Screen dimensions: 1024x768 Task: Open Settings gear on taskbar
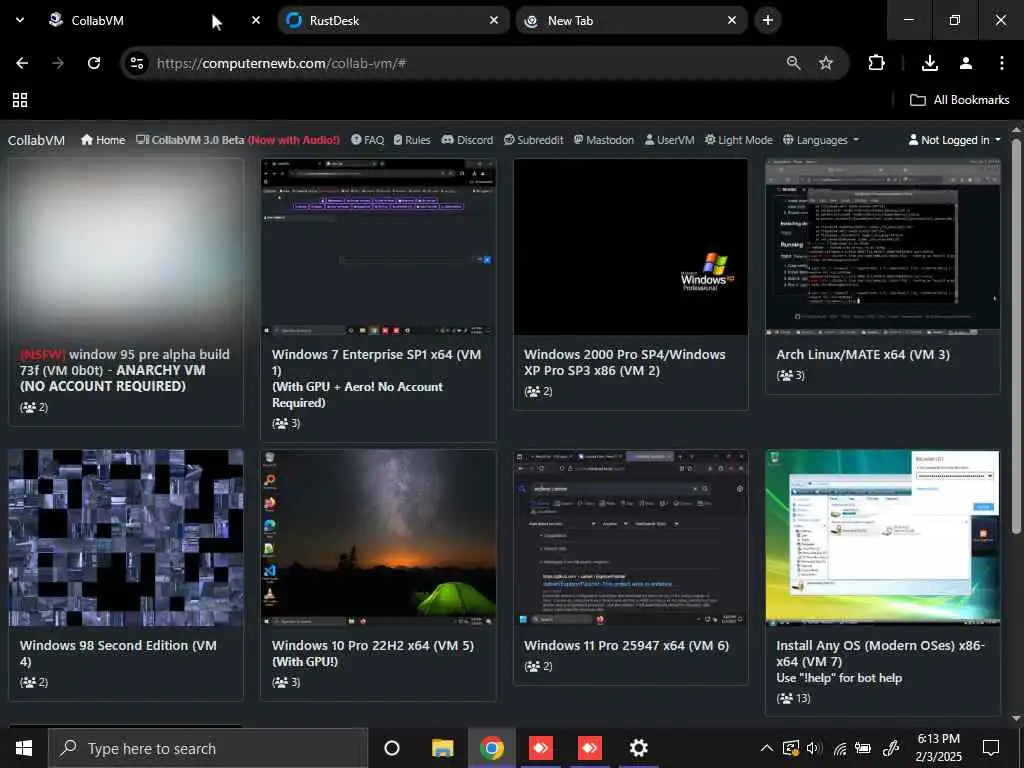pos(639,748)
